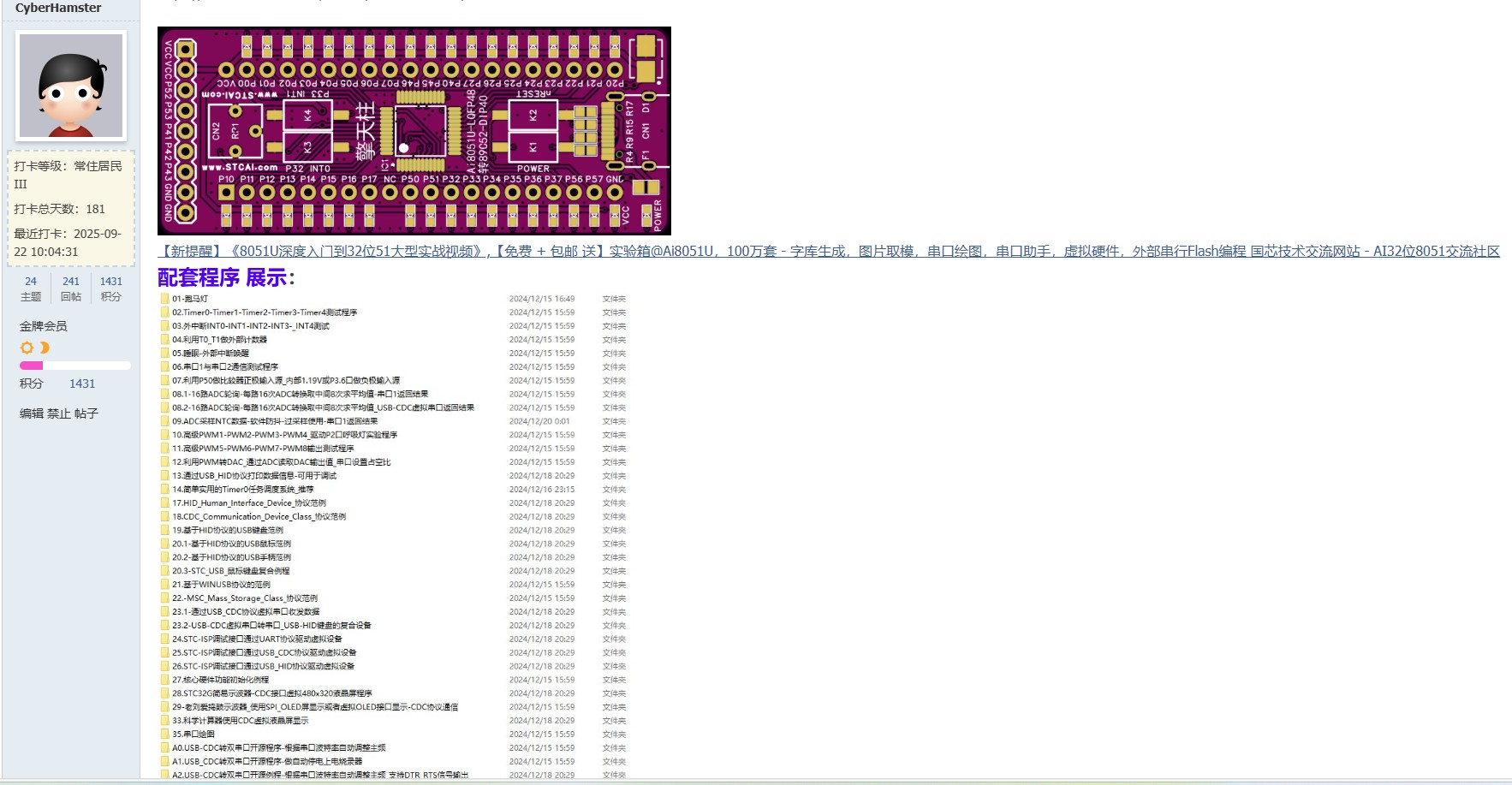Click folder icon for A1.USB_CDC转双串口开源程序
This screenshot has width=1512, height=785.
(x=165, y=762)
